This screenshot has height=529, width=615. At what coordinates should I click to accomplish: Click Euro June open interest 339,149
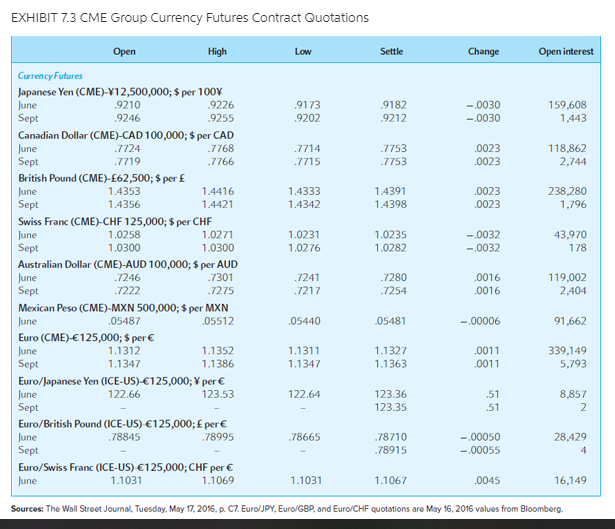point(568,351)
